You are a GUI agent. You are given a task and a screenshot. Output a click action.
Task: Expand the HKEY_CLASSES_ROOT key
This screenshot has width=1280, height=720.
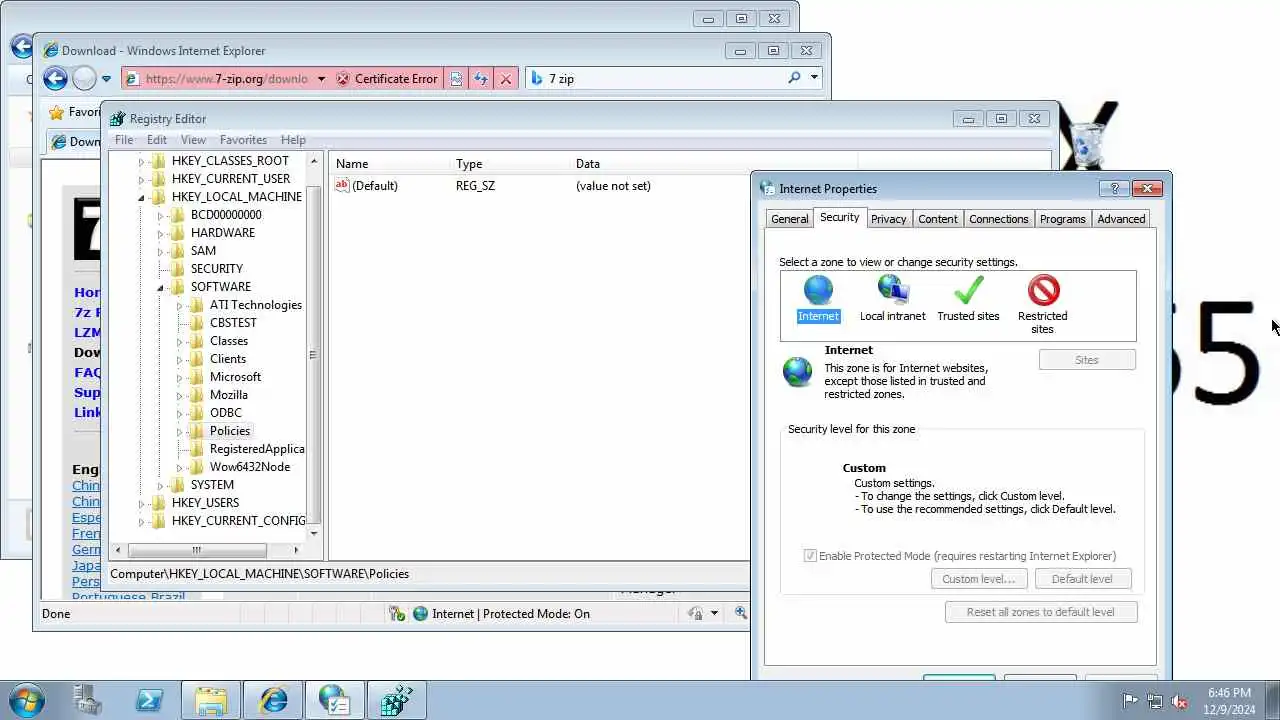pos(141,161)
